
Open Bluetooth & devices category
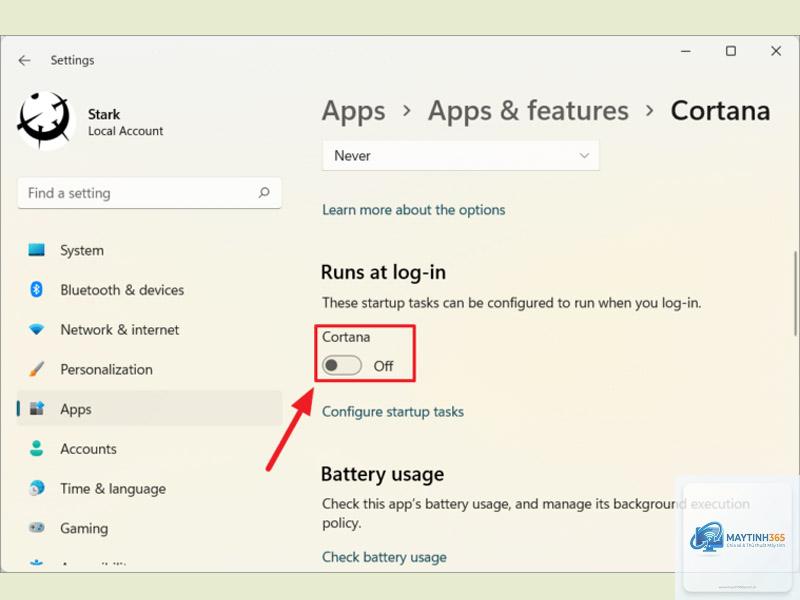(x=149, y=290)
